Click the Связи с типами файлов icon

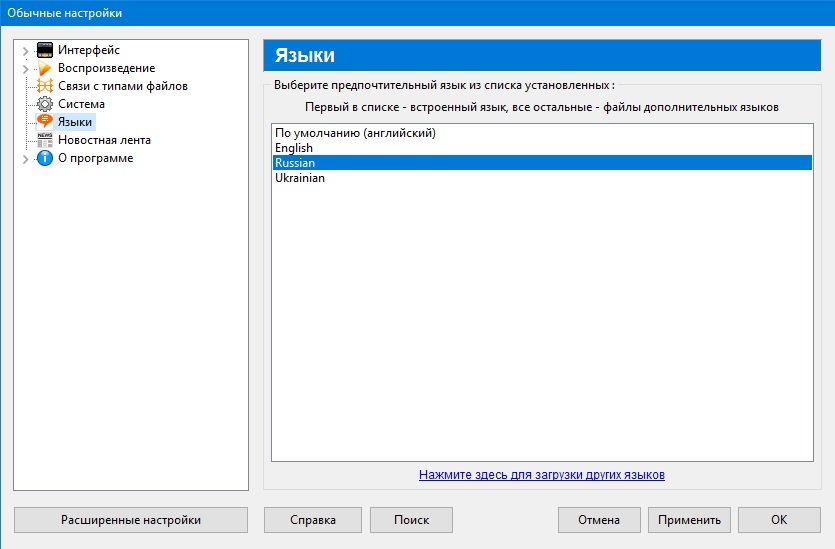click(x=45, y=86)
